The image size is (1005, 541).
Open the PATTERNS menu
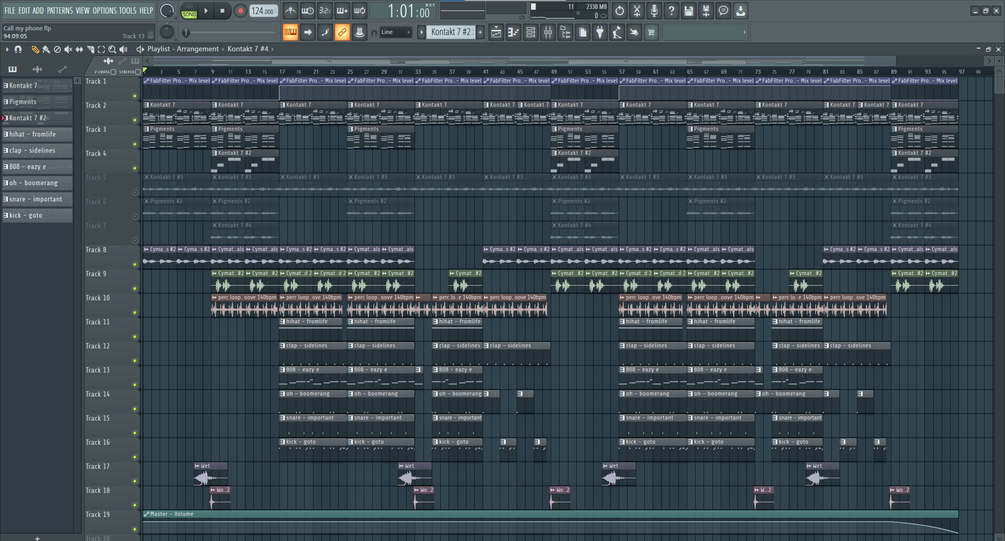(x=60, y=10)
